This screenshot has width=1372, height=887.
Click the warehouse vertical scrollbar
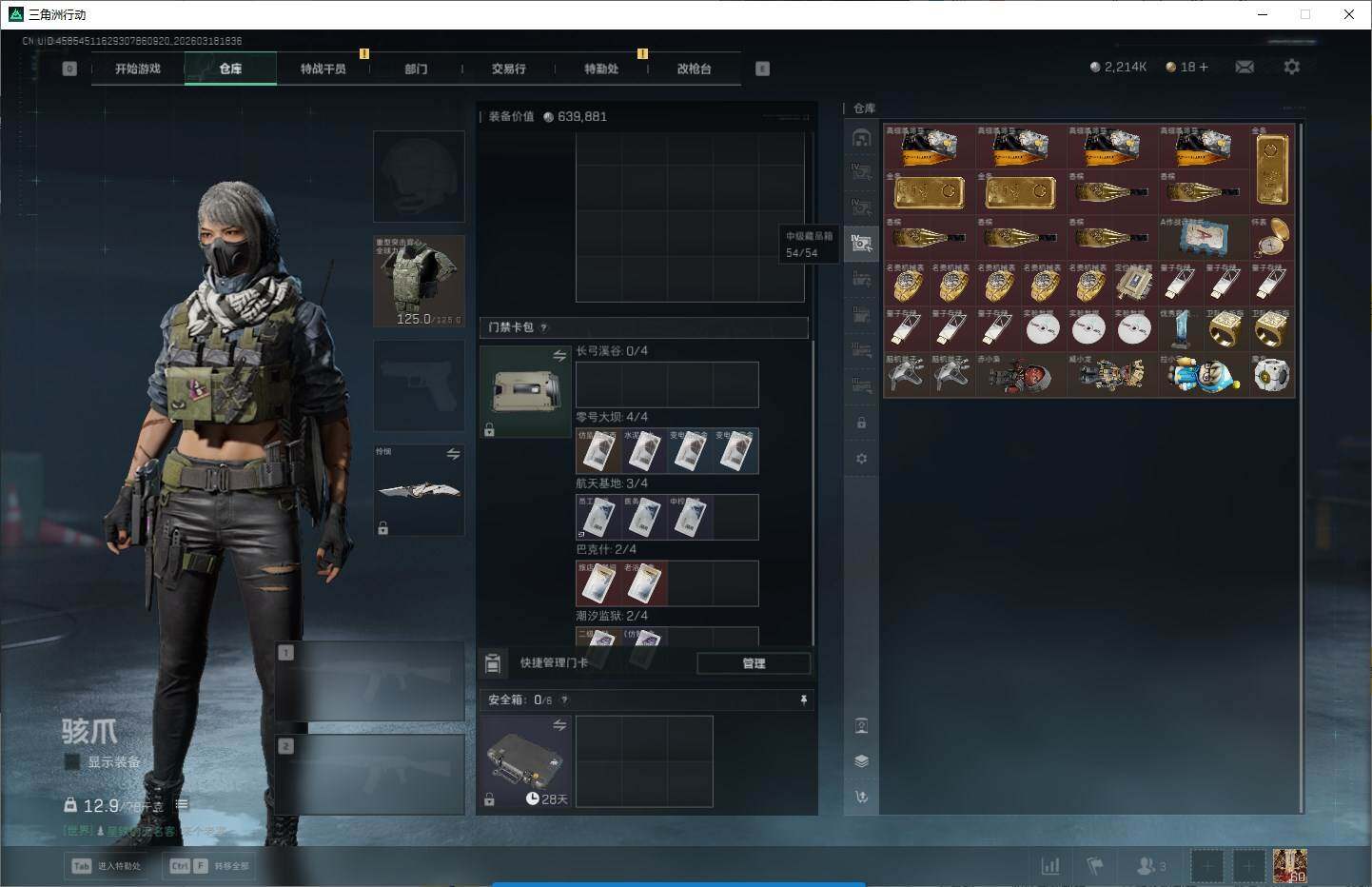[x=1300, y=466]
